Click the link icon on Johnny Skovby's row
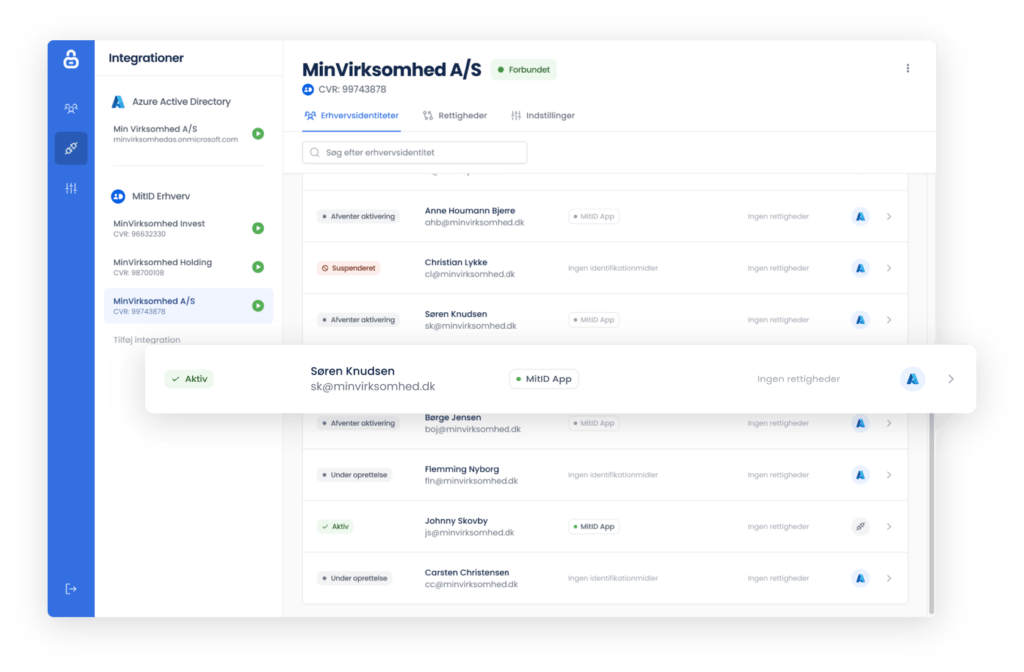The height and width of the screenshot is (672, 1024). (860, 526)
